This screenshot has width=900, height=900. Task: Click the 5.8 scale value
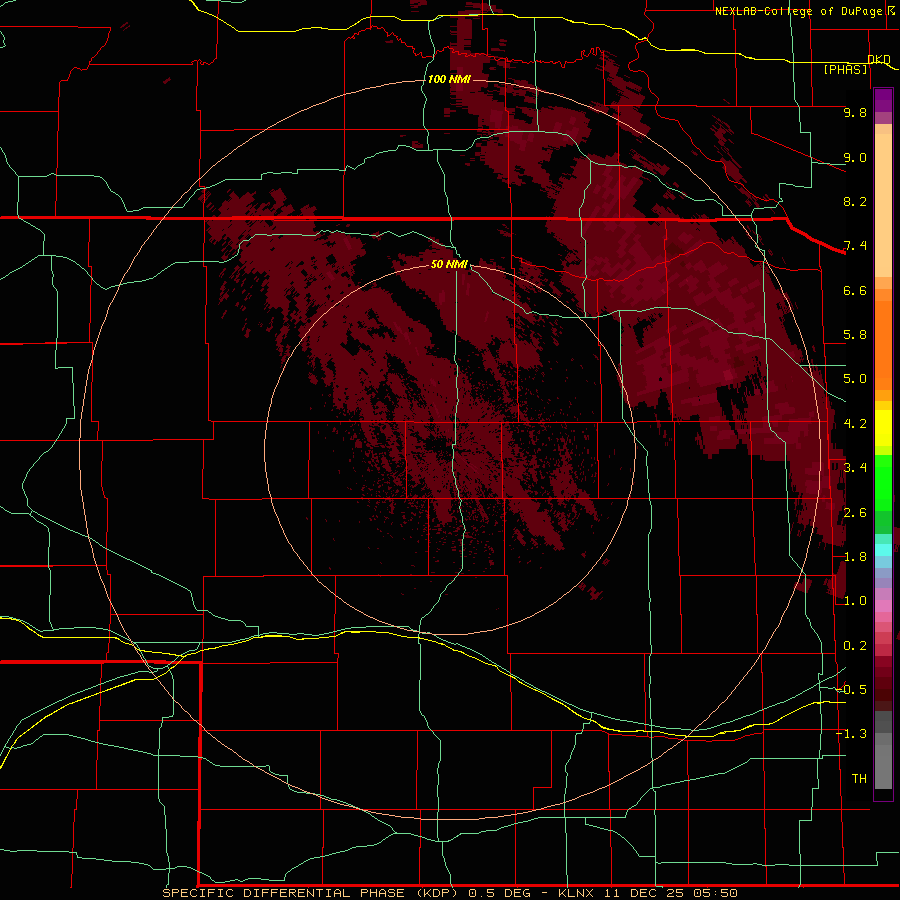click(855, 335)
